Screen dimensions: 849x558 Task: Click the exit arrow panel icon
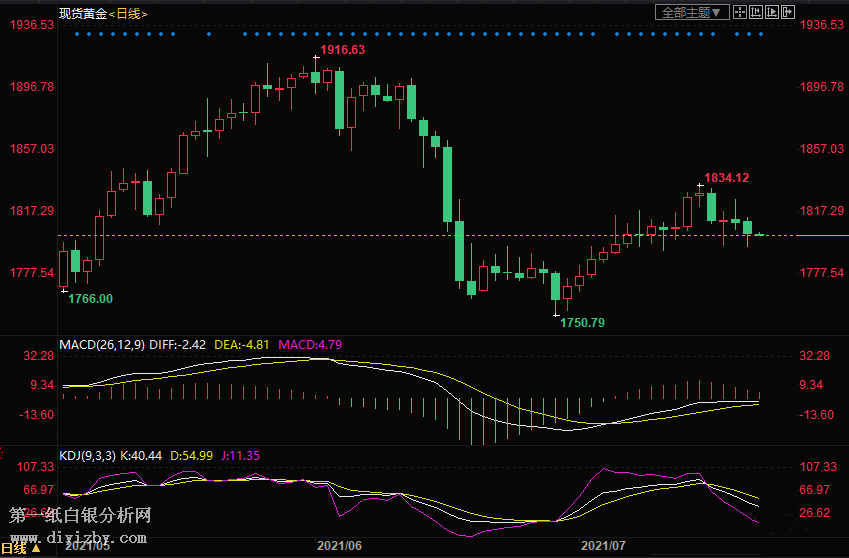pos(787,12)
